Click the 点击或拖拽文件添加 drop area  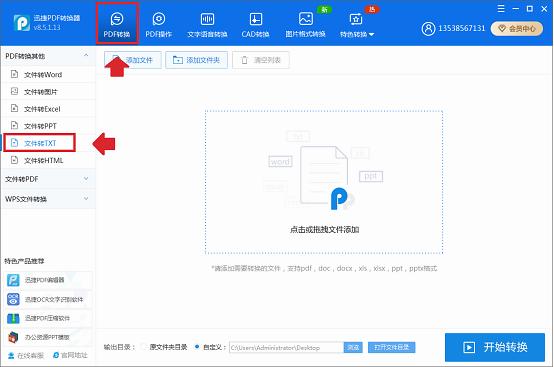324,182
